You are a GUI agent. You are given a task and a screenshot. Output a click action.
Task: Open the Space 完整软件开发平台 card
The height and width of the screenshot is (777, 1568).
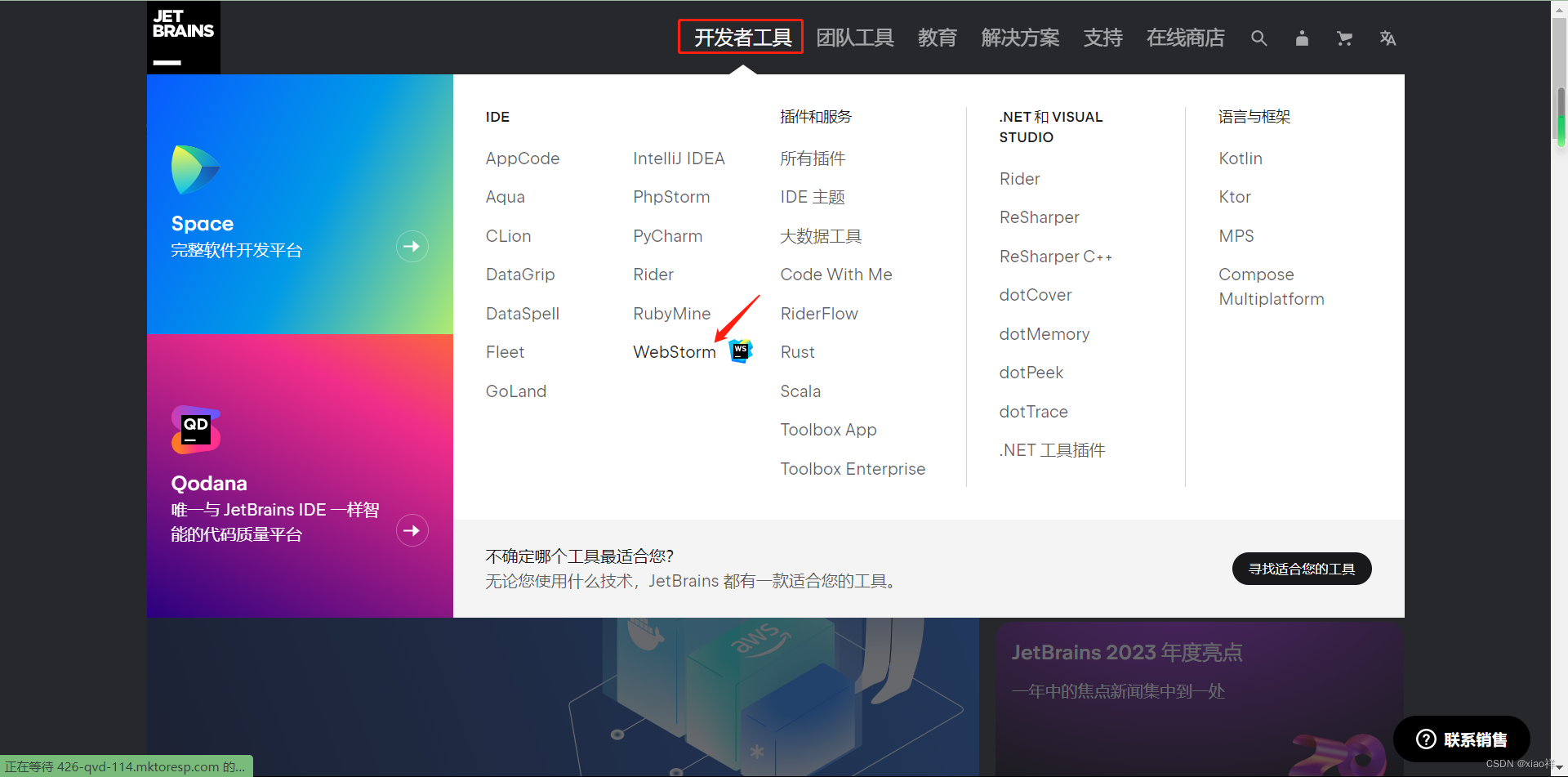(x=300, y=204)
